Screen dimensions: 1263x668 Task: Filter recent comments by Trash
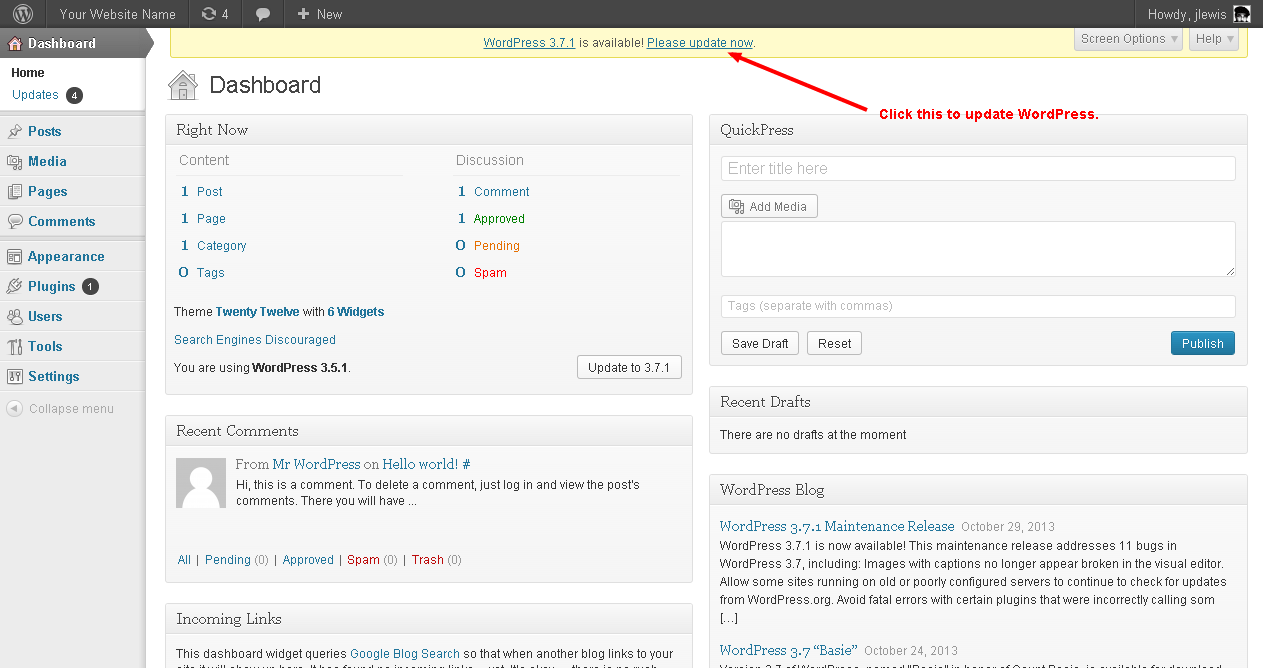[427, 560]
